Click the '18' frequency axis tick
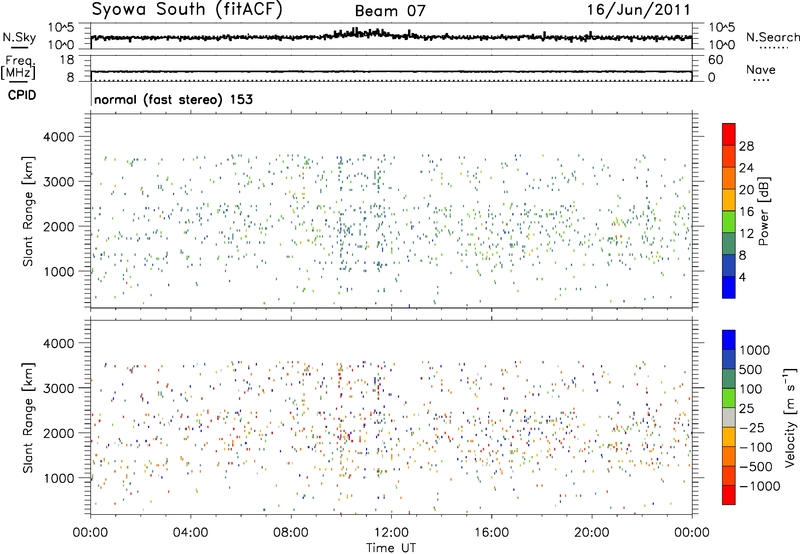Image resolution: width=800 pixels, height=554 pixels. pyautogui.click(x=67, y=60)
